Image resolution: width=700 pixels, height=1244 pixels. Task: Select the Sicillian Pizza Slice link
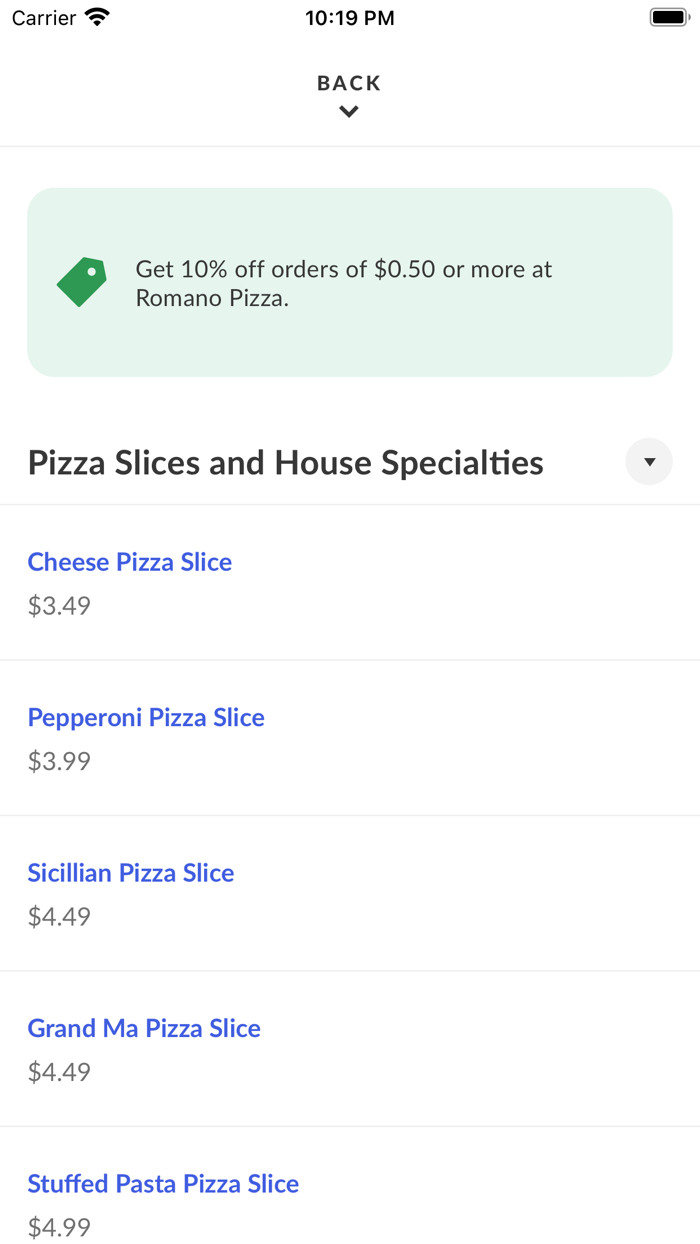pos(131,873)
